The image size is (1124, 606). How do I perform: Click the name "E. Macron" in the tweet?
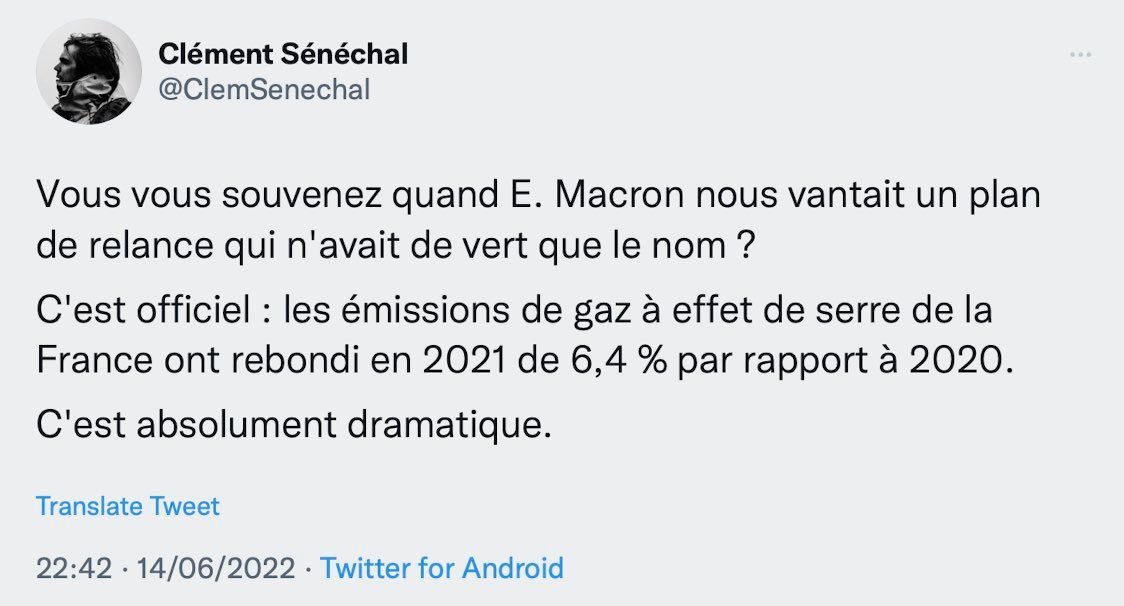598,195
